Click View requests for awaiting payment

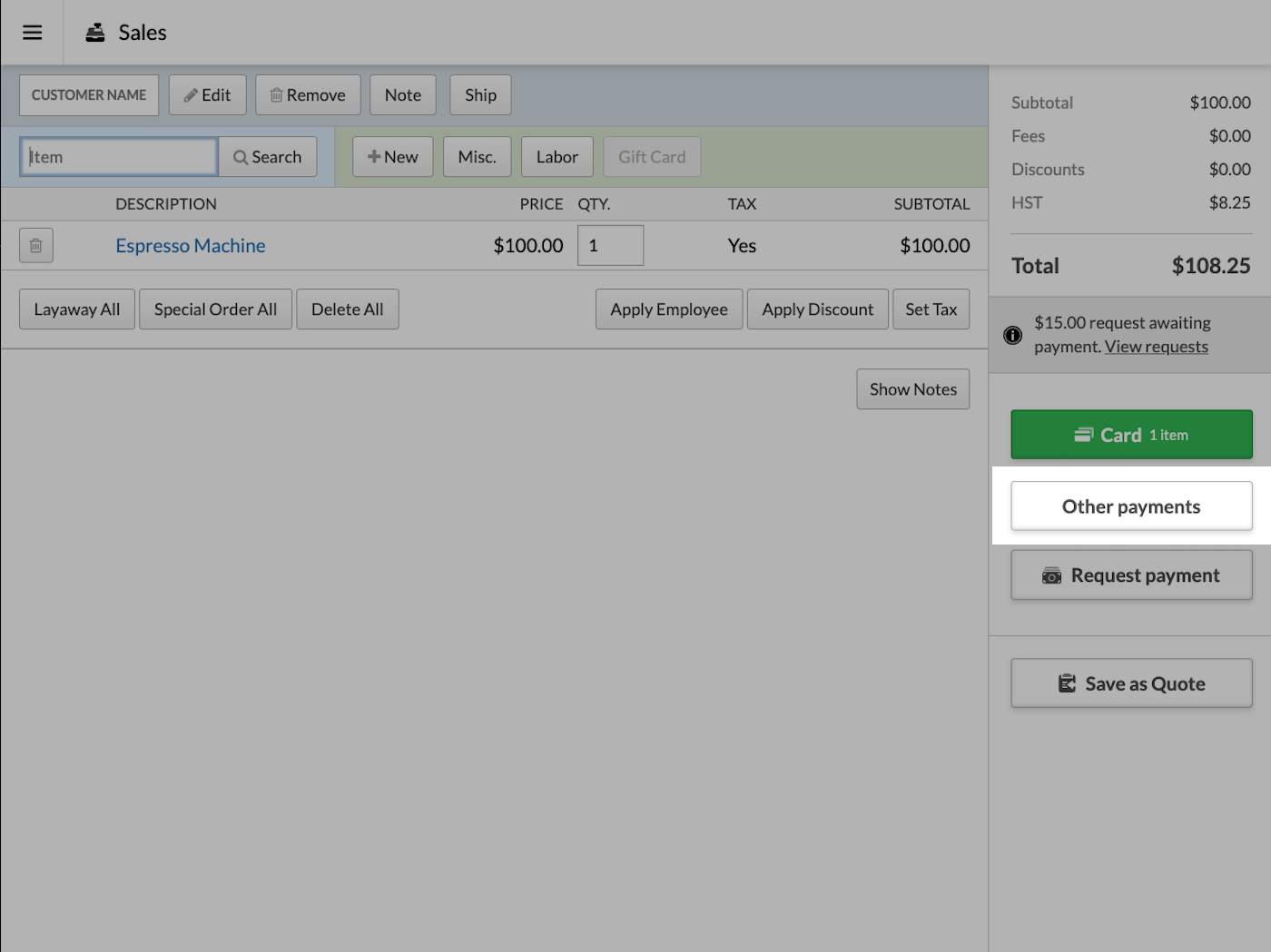1157,346
